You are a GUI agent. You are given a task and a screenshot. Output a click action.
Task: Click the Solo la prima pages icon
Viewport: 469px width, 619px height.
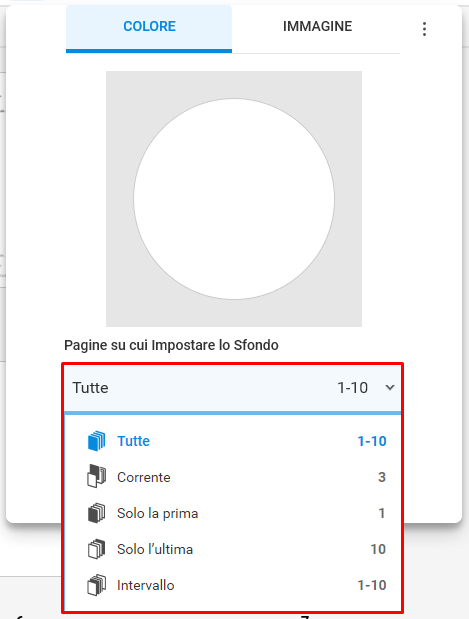[96, 513]
